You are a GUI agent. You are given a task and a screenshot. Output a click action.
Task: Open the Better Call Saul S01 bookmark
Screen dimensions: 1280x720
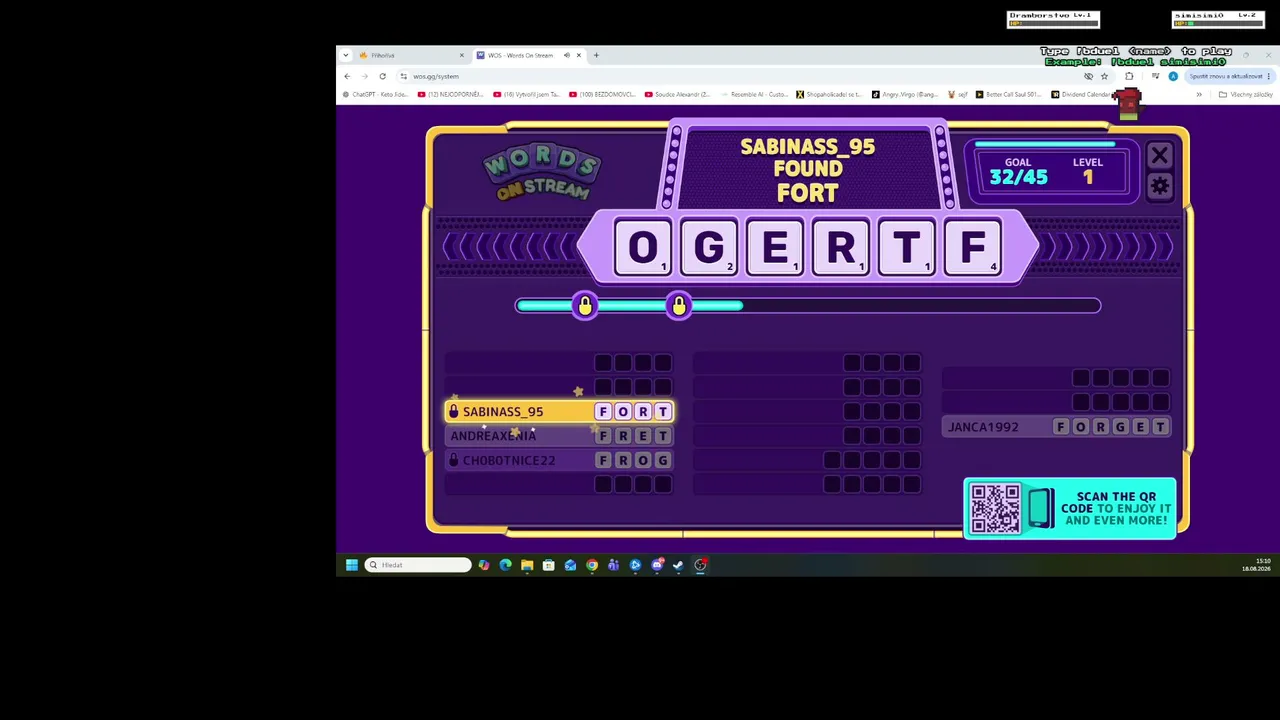pyautogui.click(x=1009, y=95)
